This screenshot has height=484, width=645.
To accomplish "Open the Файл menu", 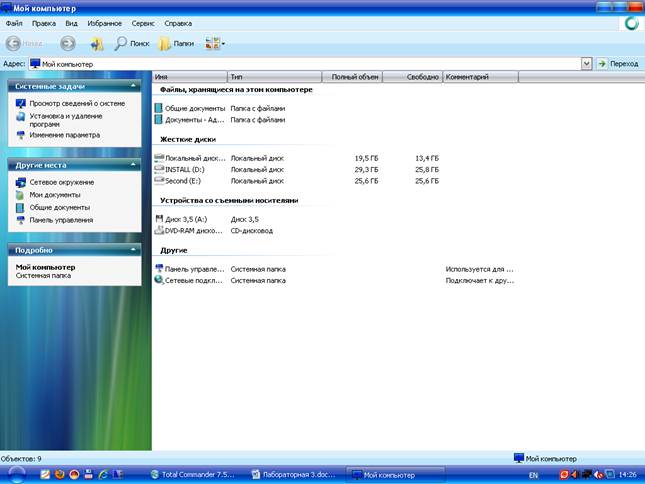I will point(14,23).
